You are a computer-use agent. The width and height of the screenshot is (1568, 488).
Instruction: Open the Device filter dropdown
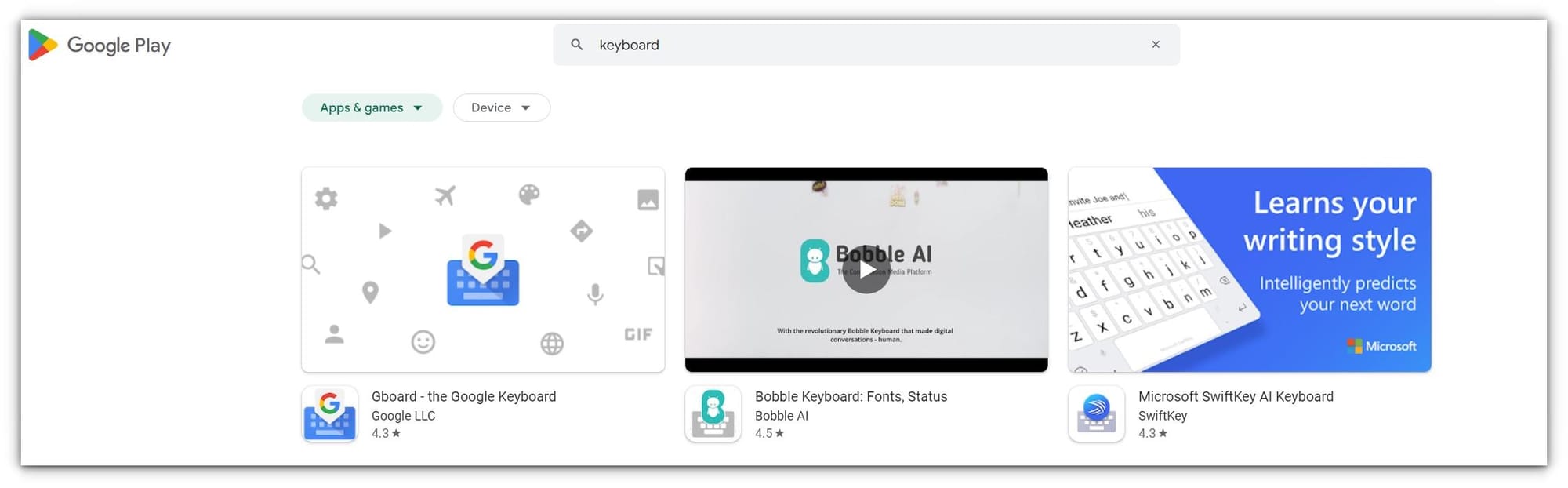point(501,107)
